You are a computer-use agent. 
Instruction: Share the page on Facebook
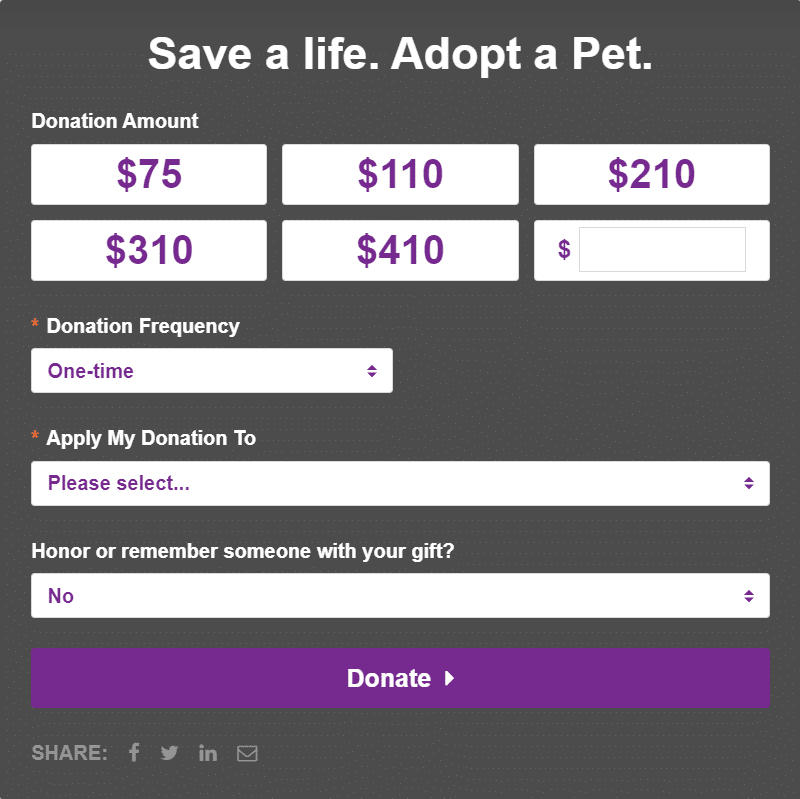[x=134, y=753]
